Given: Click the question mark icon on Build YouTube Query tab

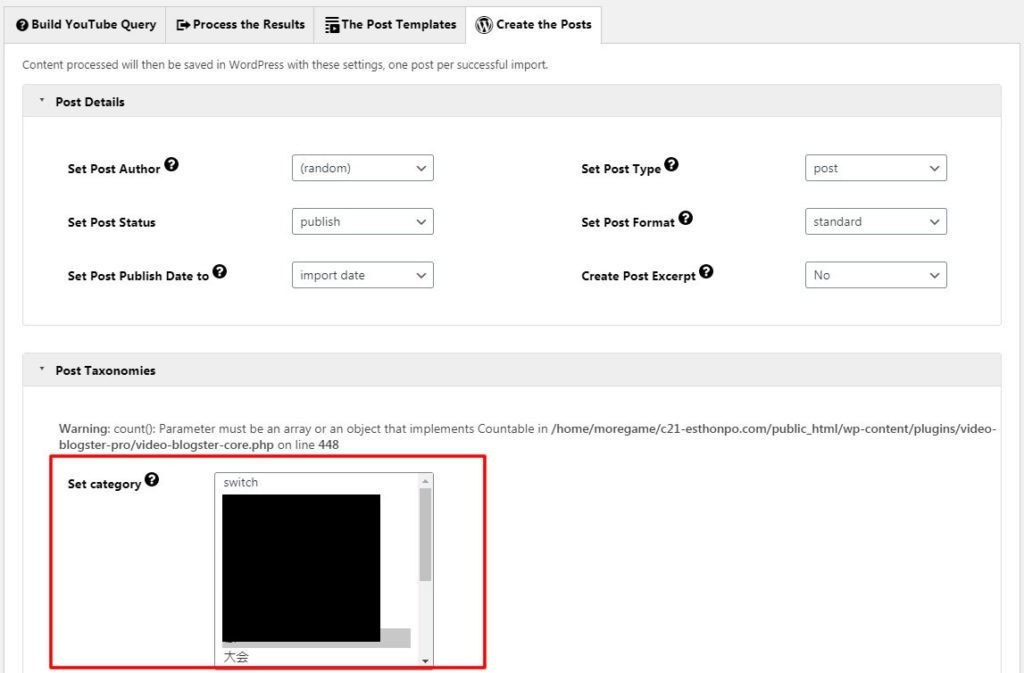Looking at the screenshot, I should tap(22, 25).
